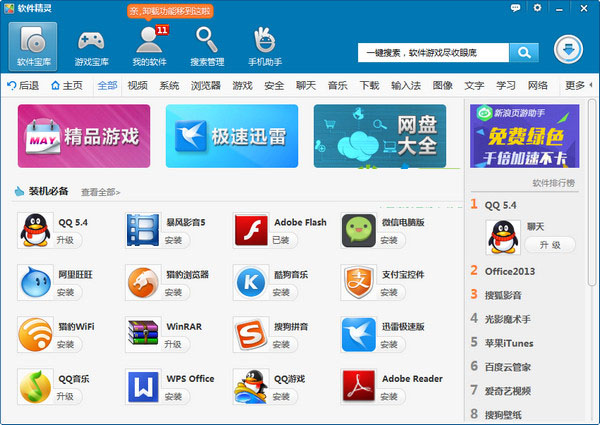Open 爱奇艺视频 in ranking list
Screen dimensions: 600x425
tap(507, 391)
